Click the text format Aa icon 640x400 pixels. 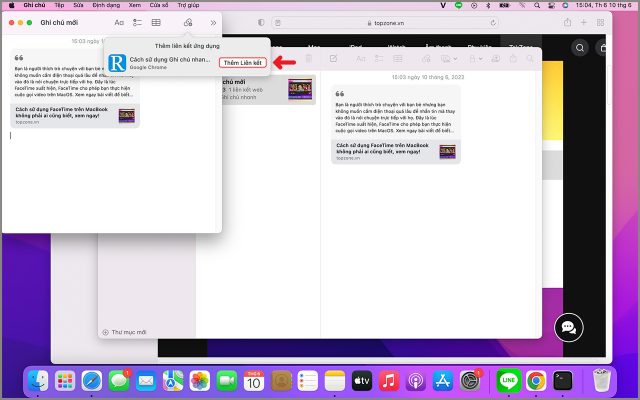pyautogui.click(x=120, y=21)
